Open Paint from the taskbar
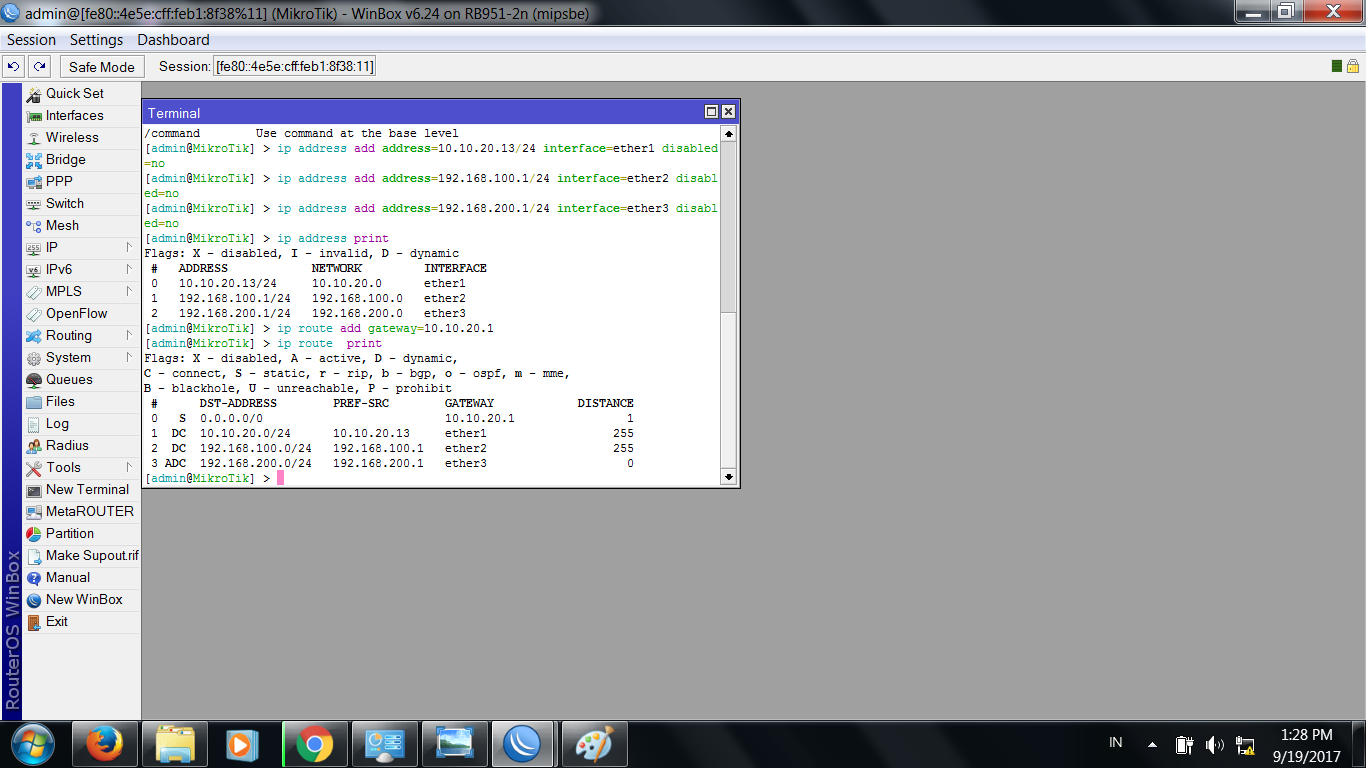This screenshot has height=768, width=1366. [x=594, y=744]
